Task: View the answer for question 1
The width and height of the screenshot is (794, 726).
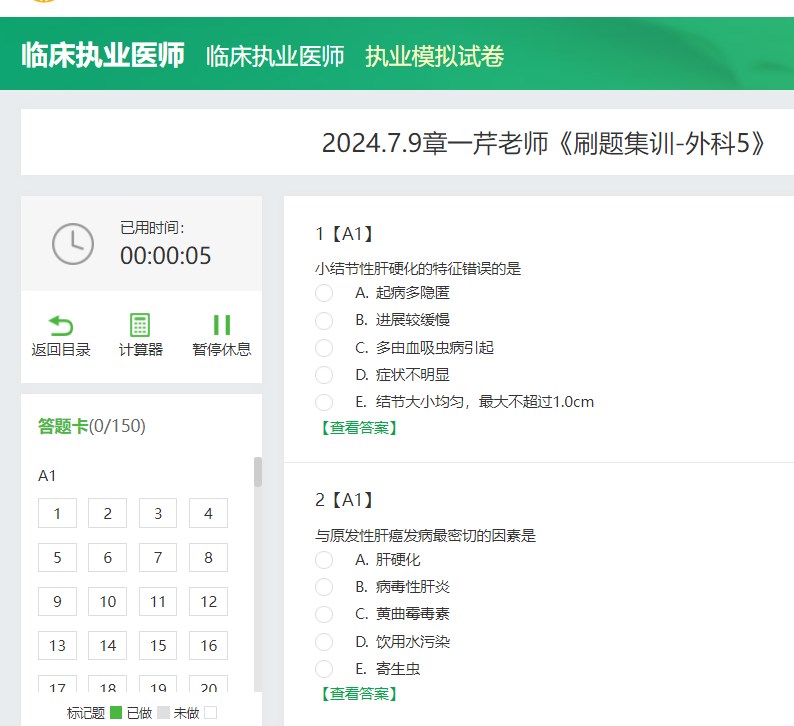Action: click(x=359, y=428)
